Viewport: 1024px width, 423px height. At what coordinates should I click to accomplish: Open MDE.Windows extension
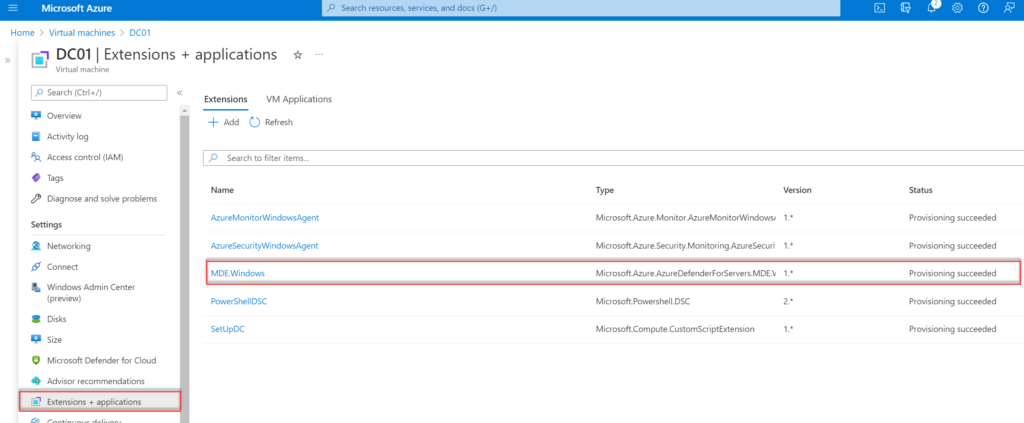click(237, 274)
